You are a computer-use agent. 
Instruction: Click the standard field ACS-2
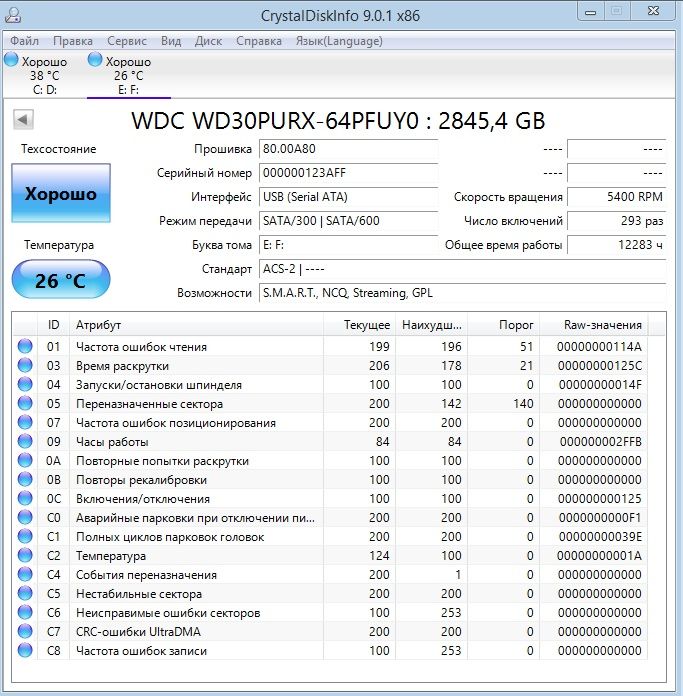click(x=462, y=269)
